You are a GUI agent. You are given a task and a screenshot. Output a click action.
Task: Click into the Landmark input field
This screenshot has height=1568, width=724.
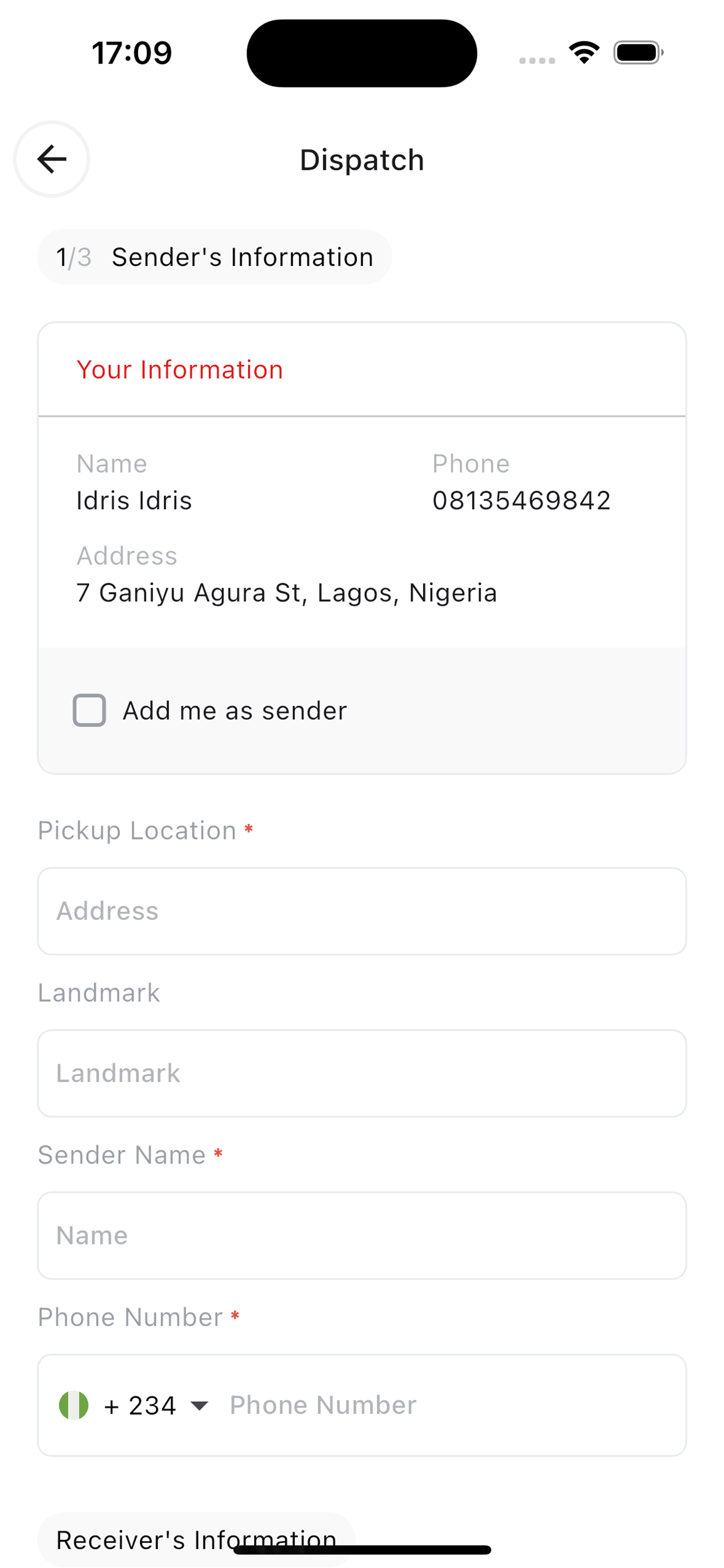pyautogui.click(x=361, y=1073)
